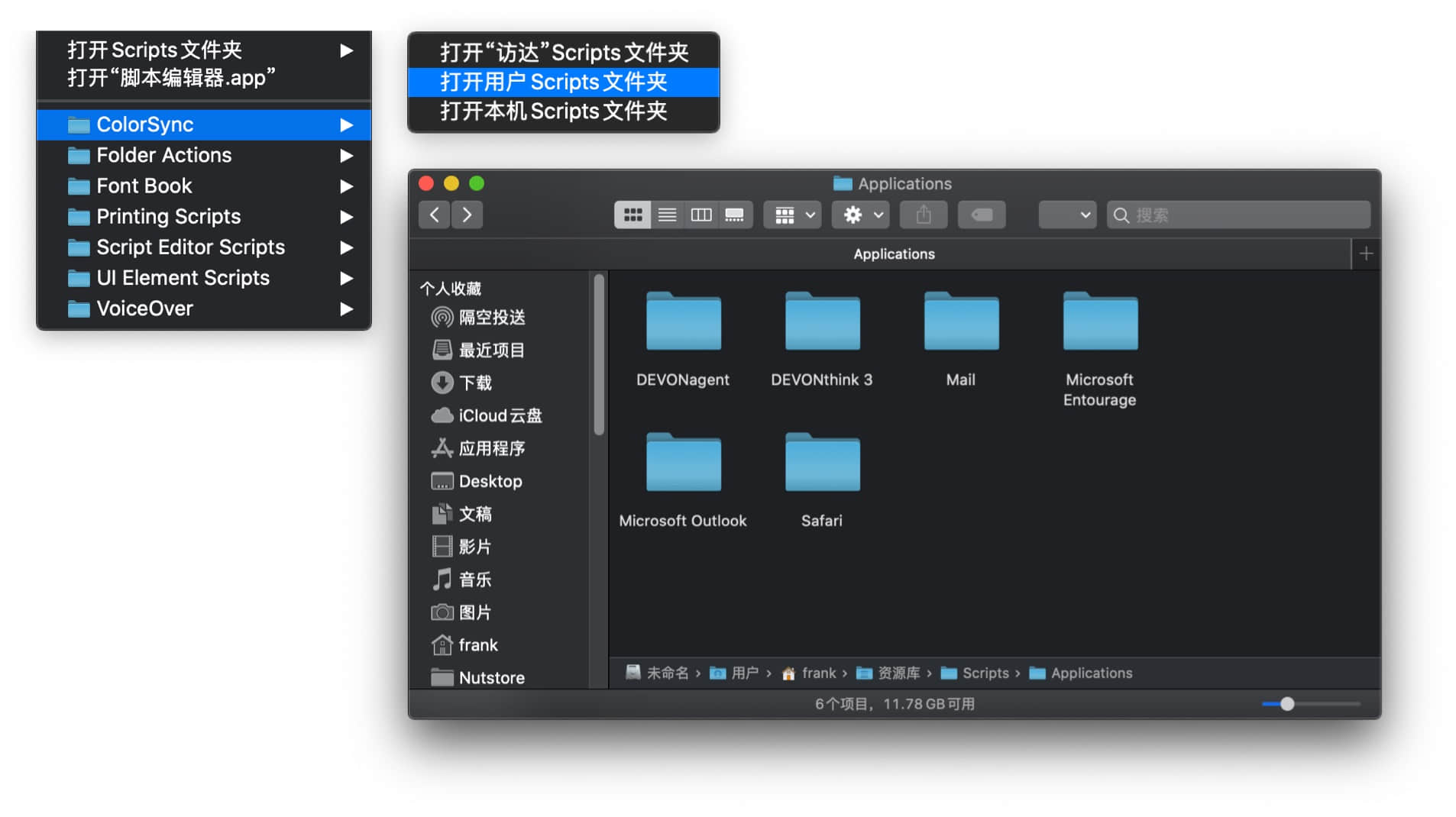Adjust the icon size slider
Image resolution: width=1456 pixels, height=817 pixels.
(1287, 704)
